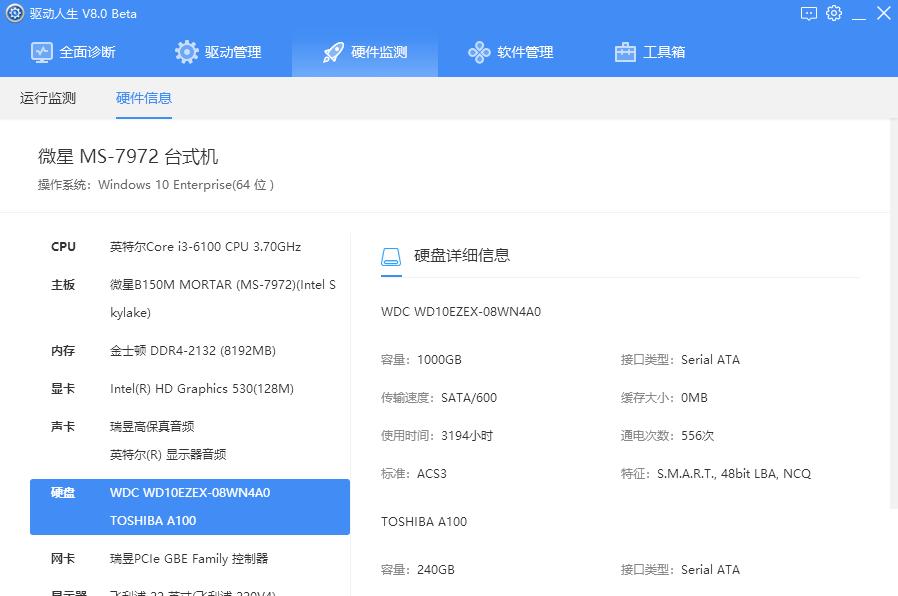Screen dimensions: 898x596
Task: Open the 驱动管理 gear icon
Action: pos(186,51)
